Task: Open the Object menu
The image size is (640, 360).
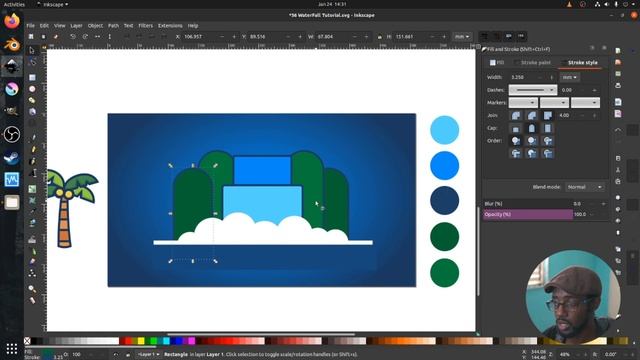Action: (95, 25)
